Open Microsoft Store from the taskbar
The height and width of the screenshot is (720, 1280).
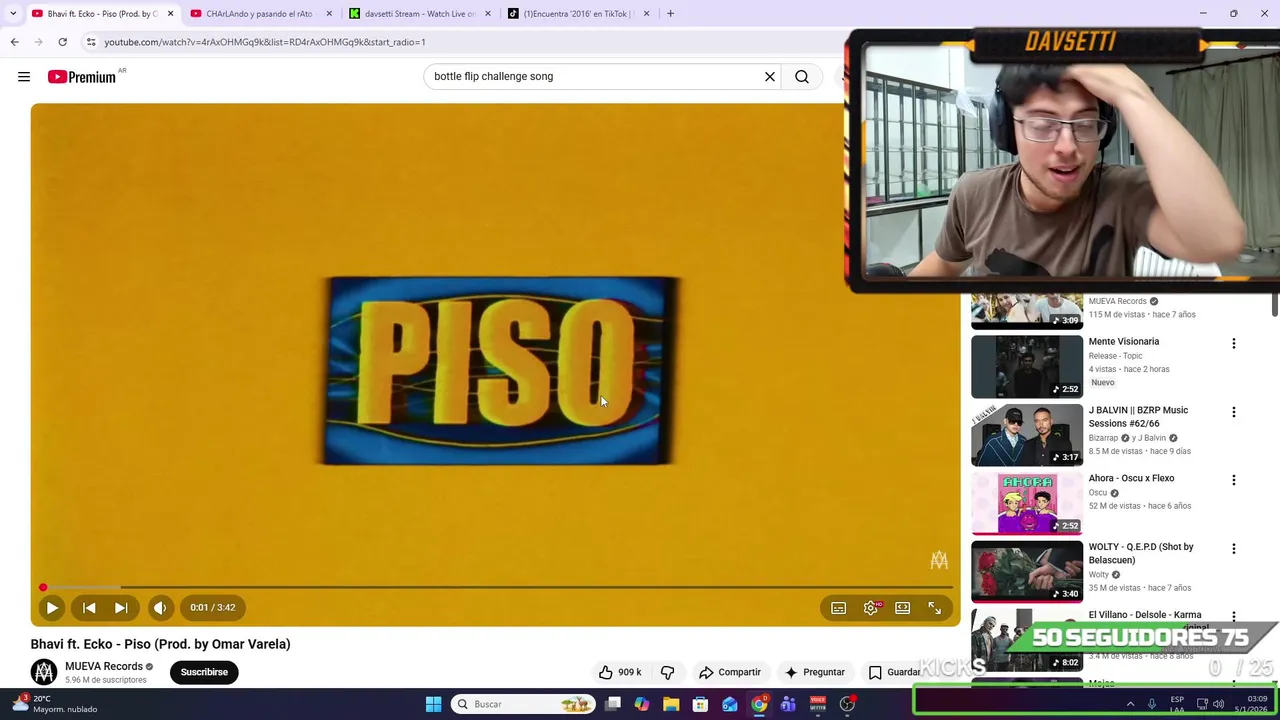[700, 704]
